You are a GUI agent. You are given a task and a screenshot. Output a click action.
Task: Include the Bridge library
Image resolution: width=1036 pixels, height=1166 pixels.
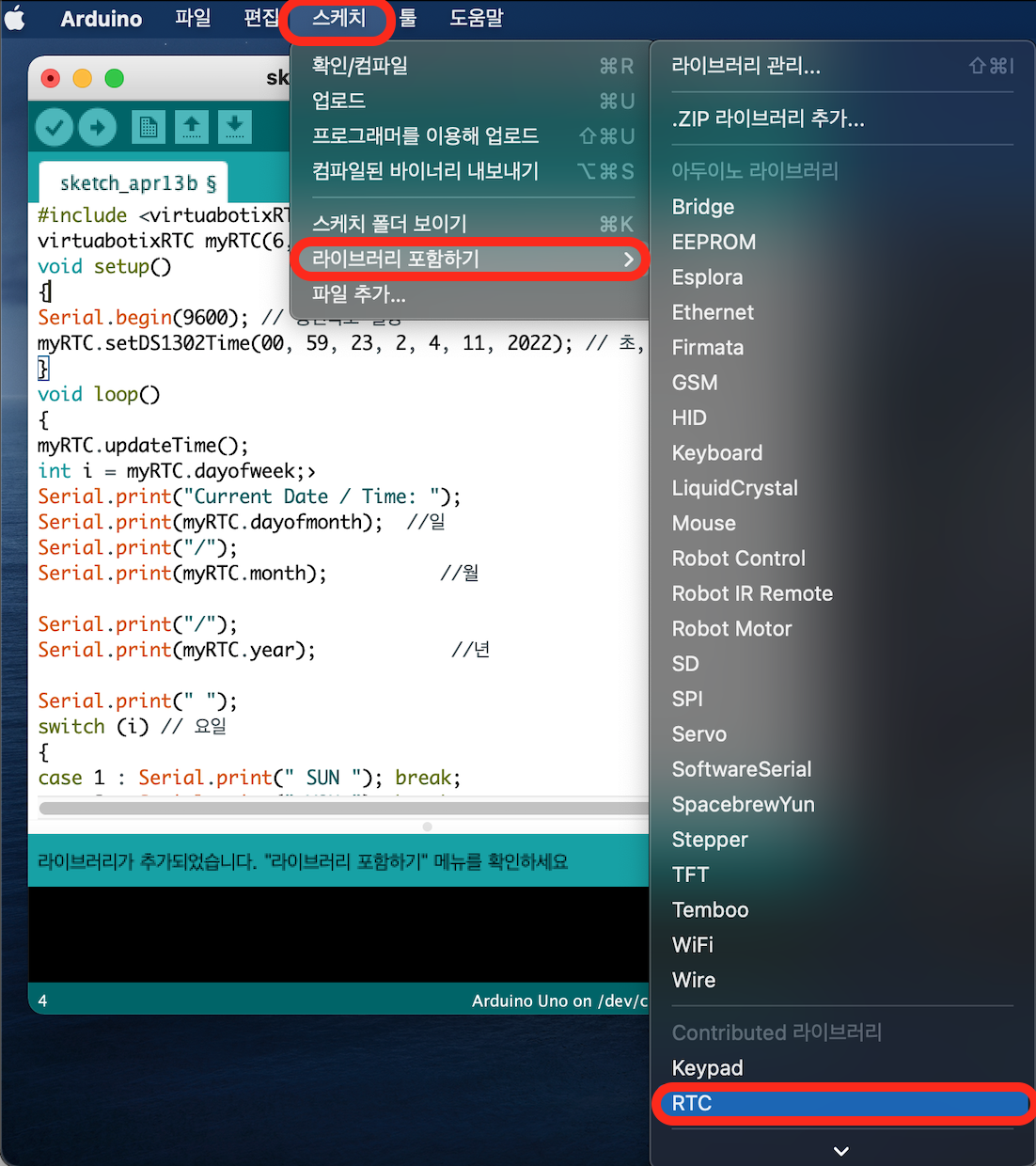[x=842, y=207]
